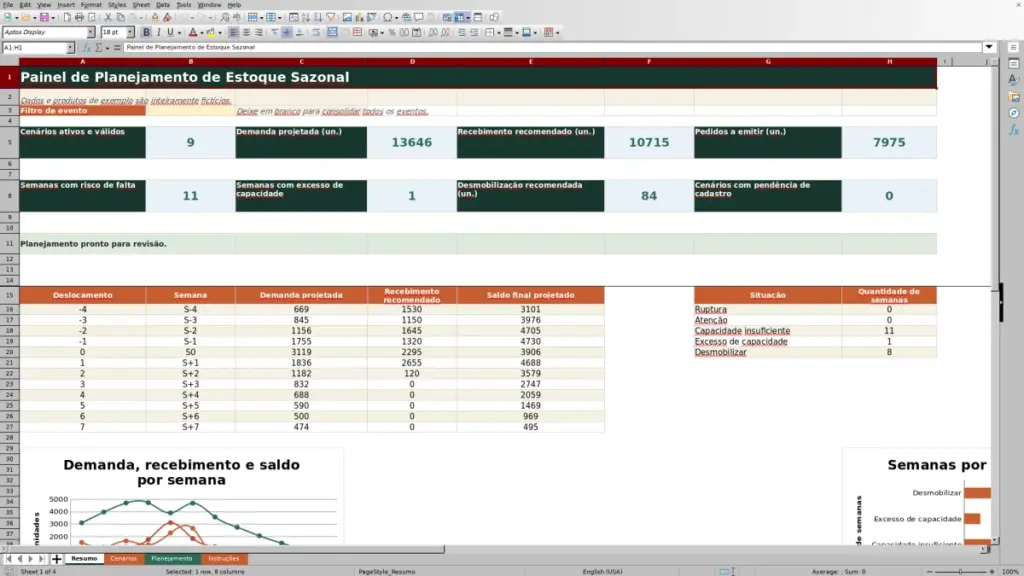
Task: Save the document with the Save icon
Action: click(44, 18)
